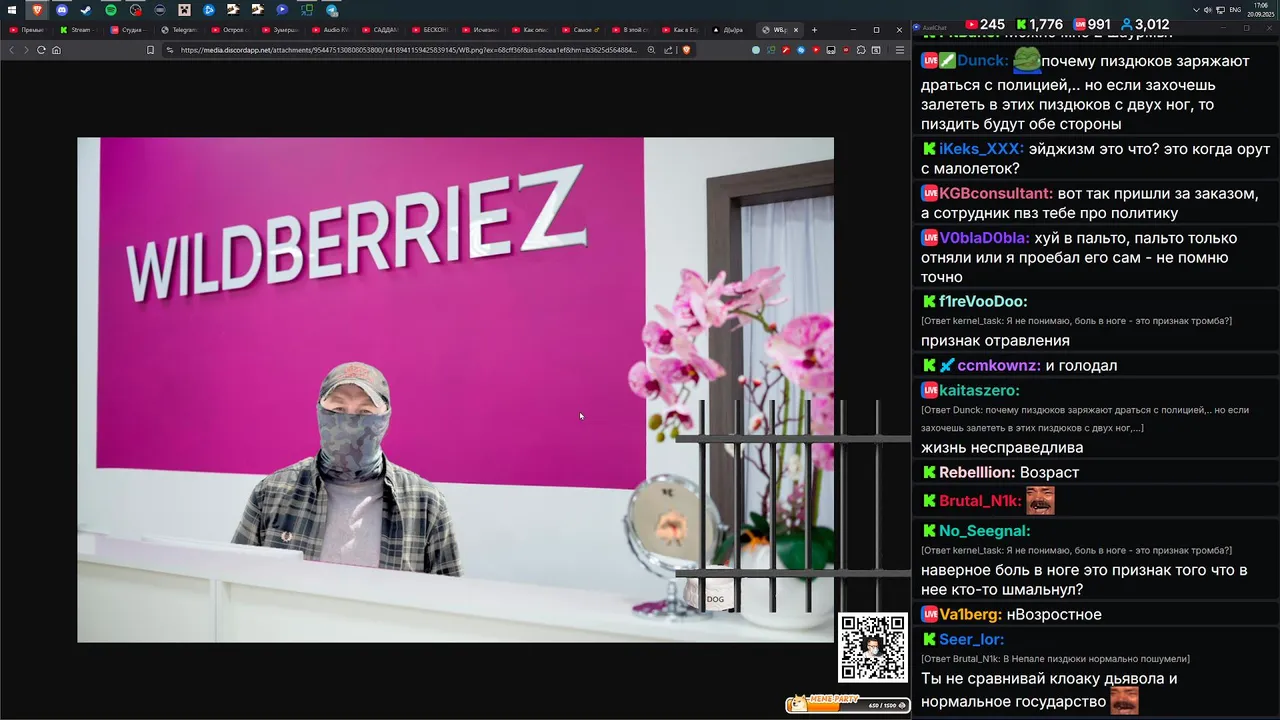Click the browser Forward arrow
The image size is (1280, 720).
click(x=26, y=50)
